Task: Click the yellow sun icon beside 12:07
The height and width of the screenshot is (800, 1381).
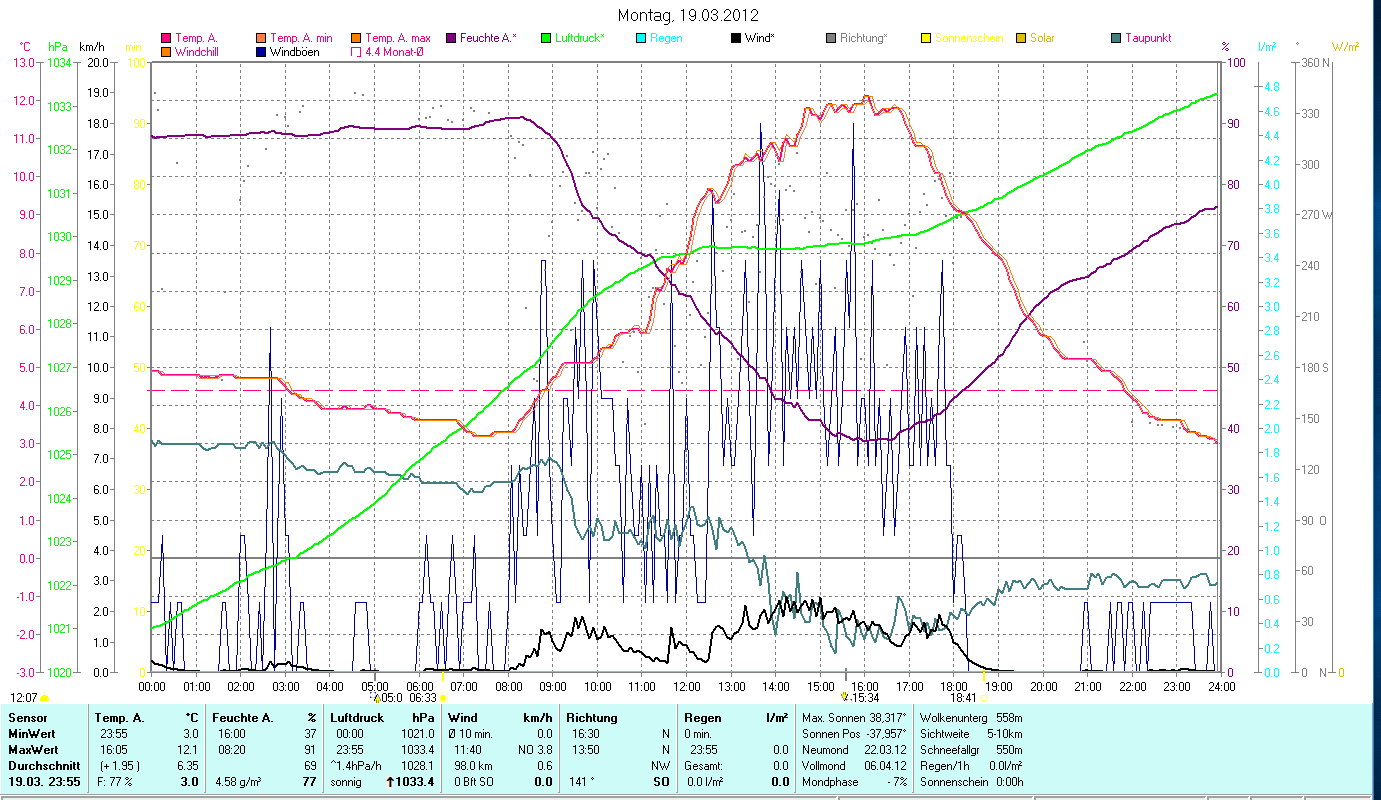Action: point(45,698)
